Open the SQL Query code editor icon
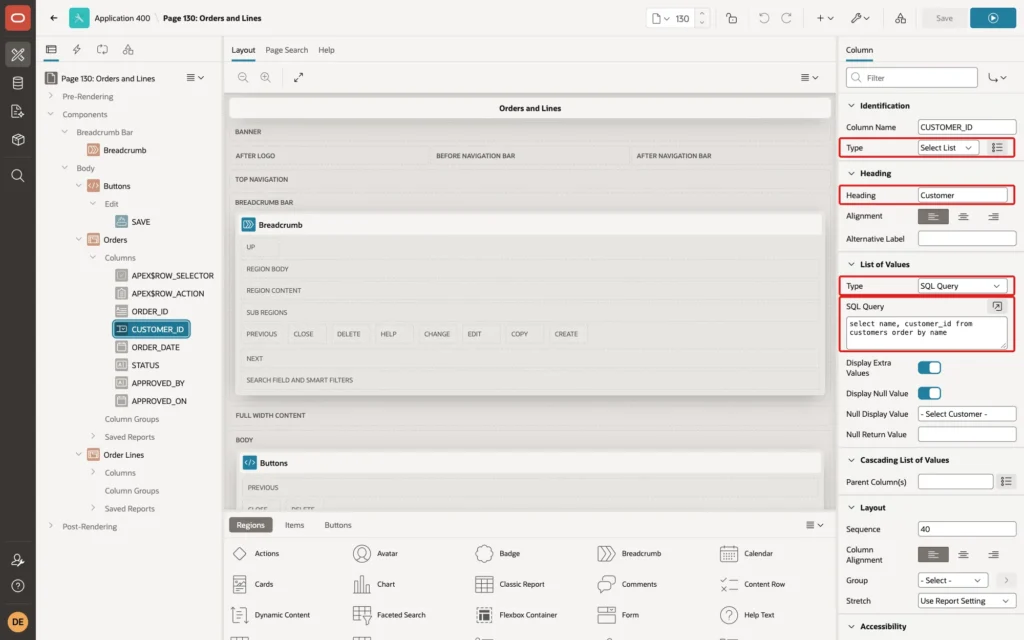The height and width of the screenshot is (640, 1024). [997, 306]
